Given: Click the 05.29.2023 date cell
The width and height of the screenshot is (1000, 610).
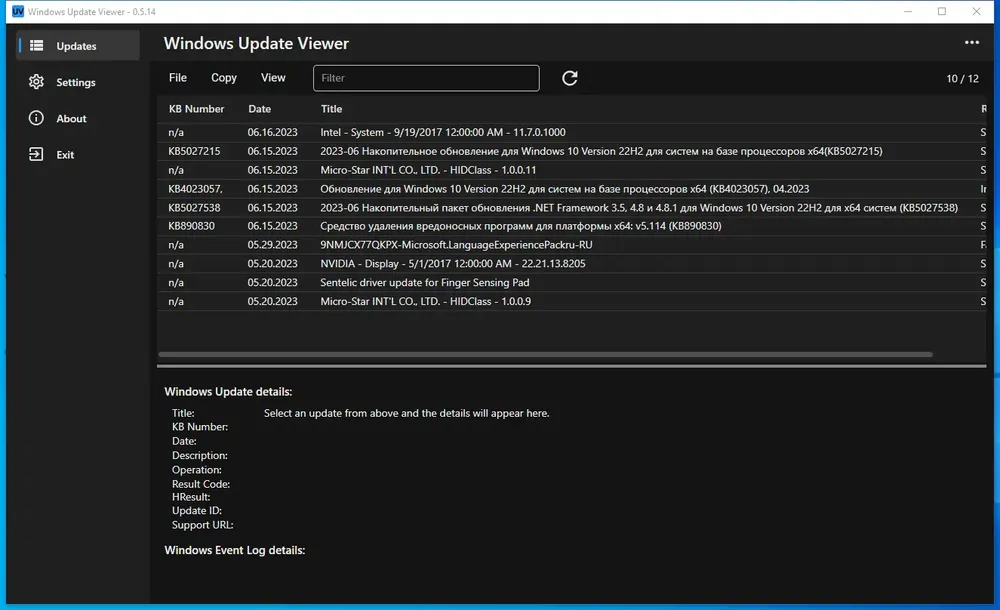Looking at the screenshot, I should pos(272,245).
